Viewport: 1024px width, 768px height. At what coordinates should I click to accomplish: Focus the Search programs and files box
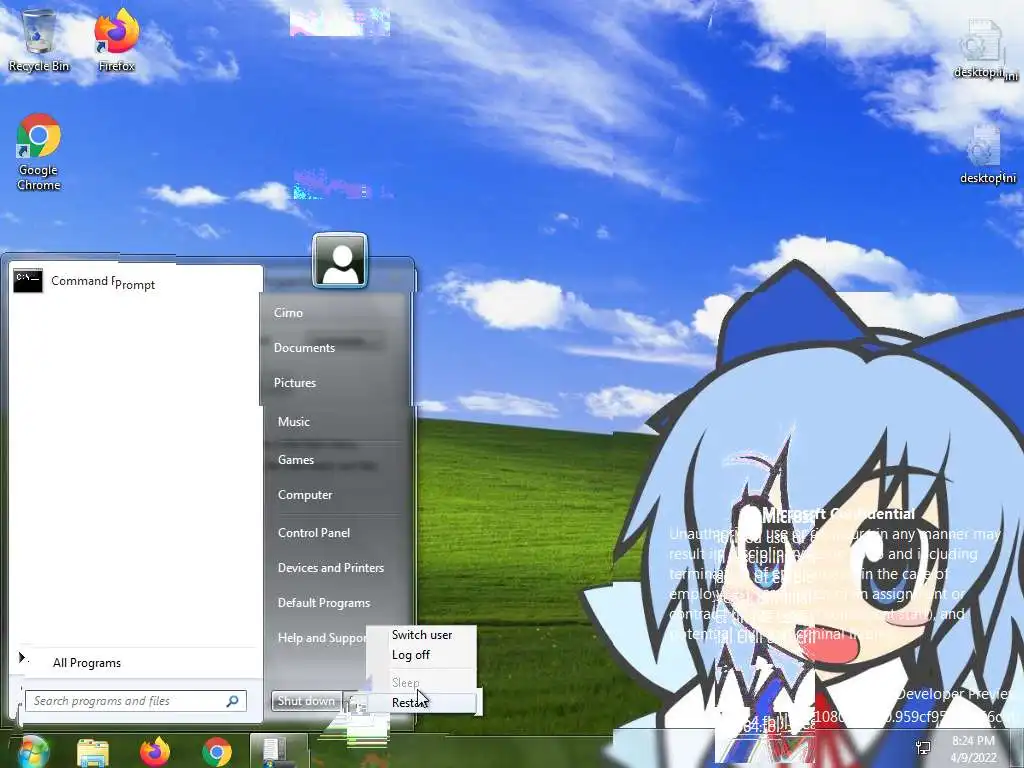136,701
